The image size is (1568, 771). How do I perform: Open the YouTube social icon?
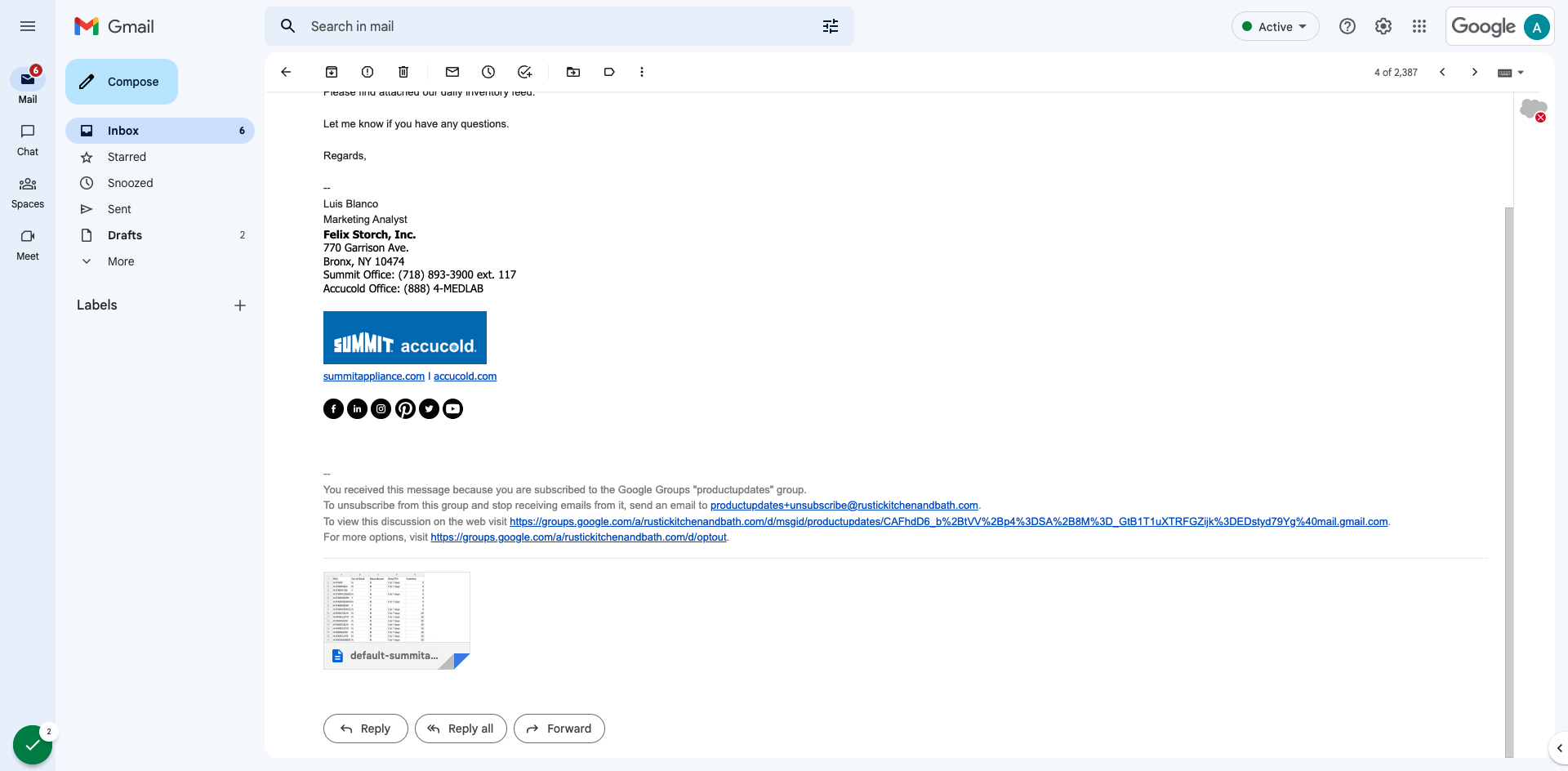(x=452, y=408)
